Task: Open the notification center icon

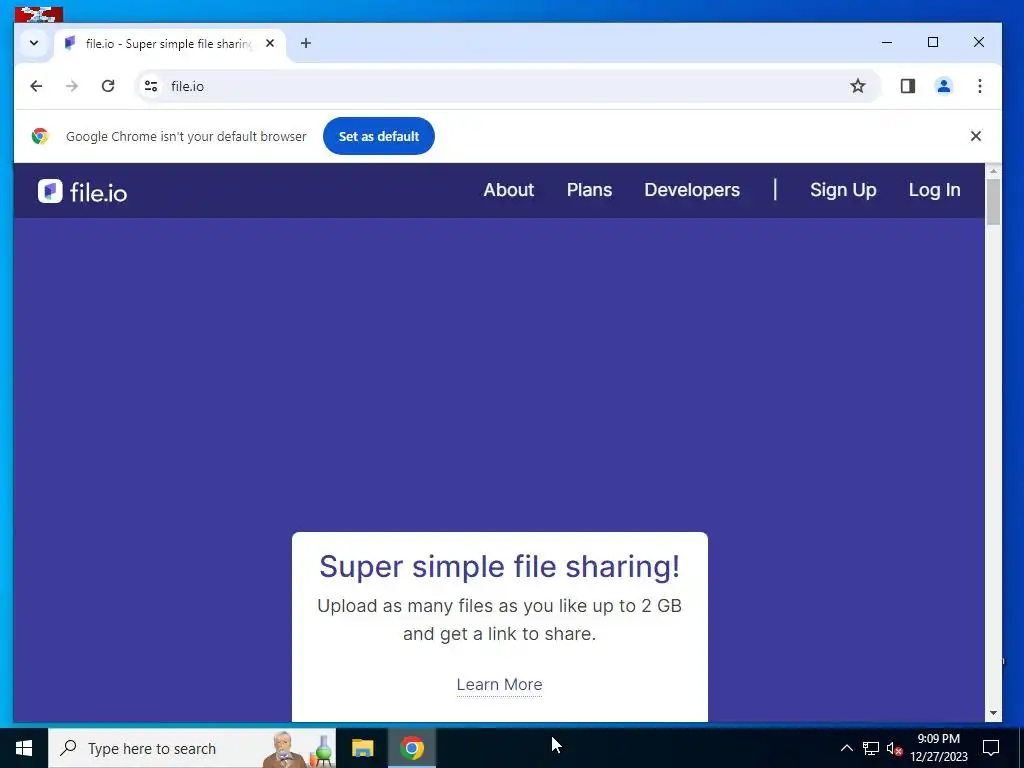Action: point(991,748)
